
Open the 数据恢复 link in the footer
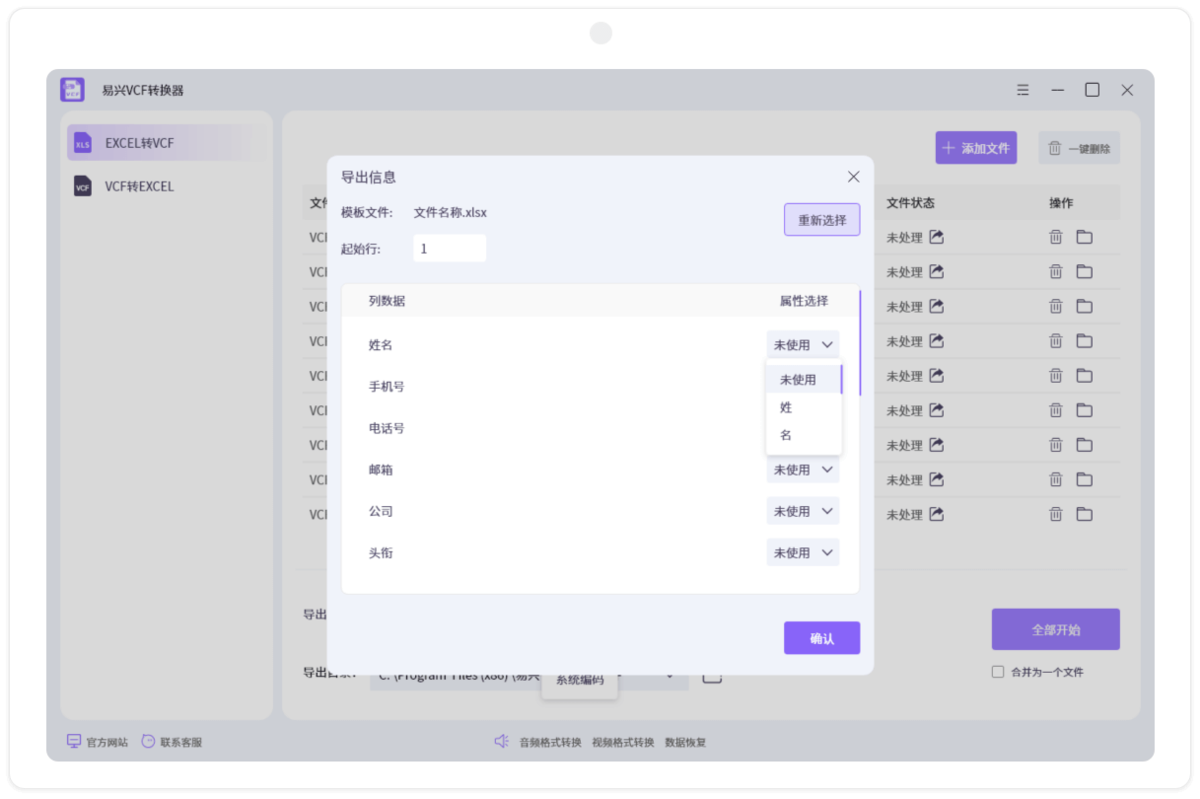pos(685,741)
